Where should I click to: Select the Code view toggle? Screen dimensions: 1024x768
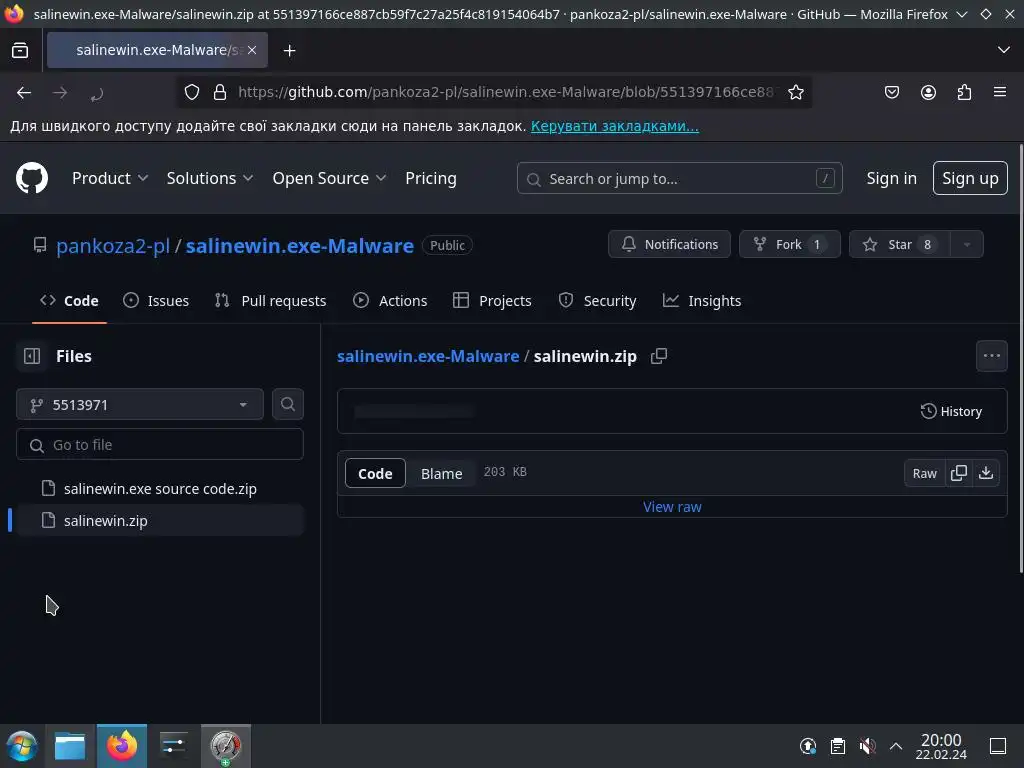pyautogui.click(x=375, y=473)
